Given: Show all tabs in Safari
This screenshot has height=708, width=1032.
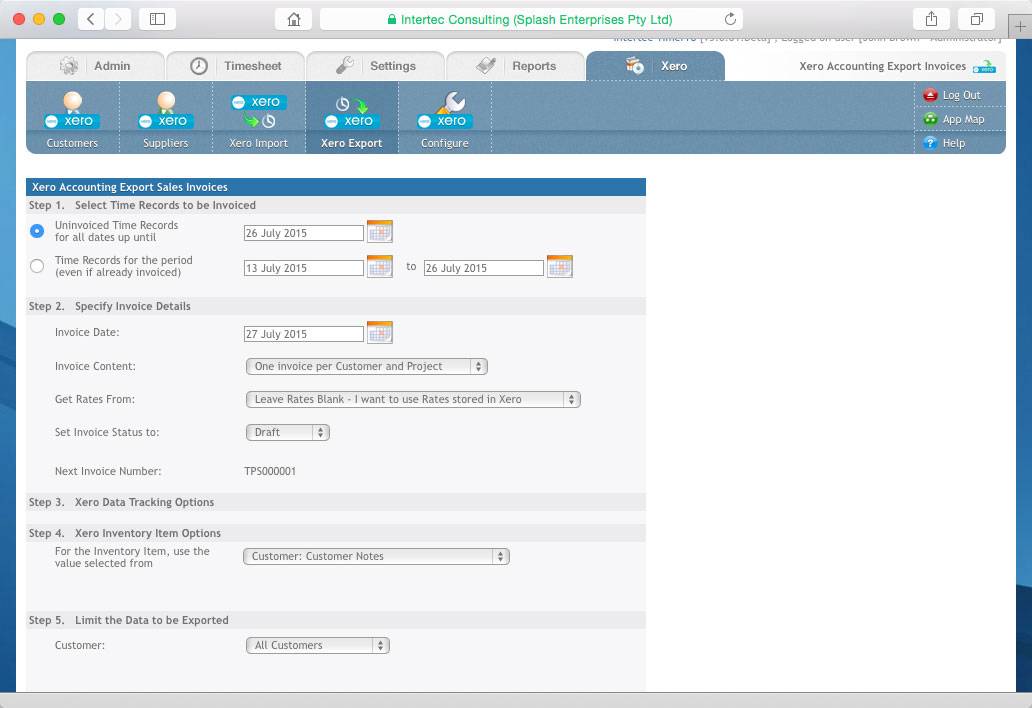Looking at the screenshot, I should click(977, 19).
